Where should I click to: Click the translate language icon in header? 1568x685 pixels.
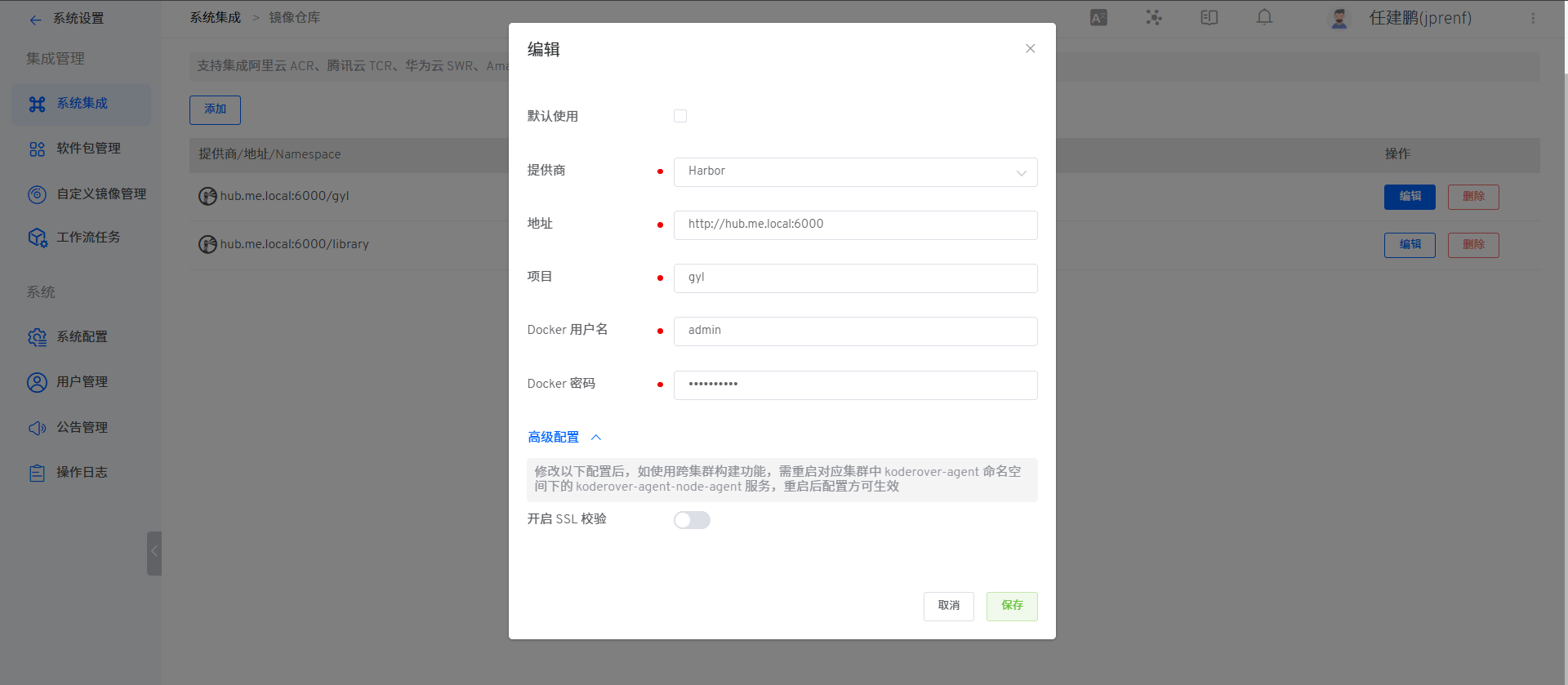[1098, 18]
